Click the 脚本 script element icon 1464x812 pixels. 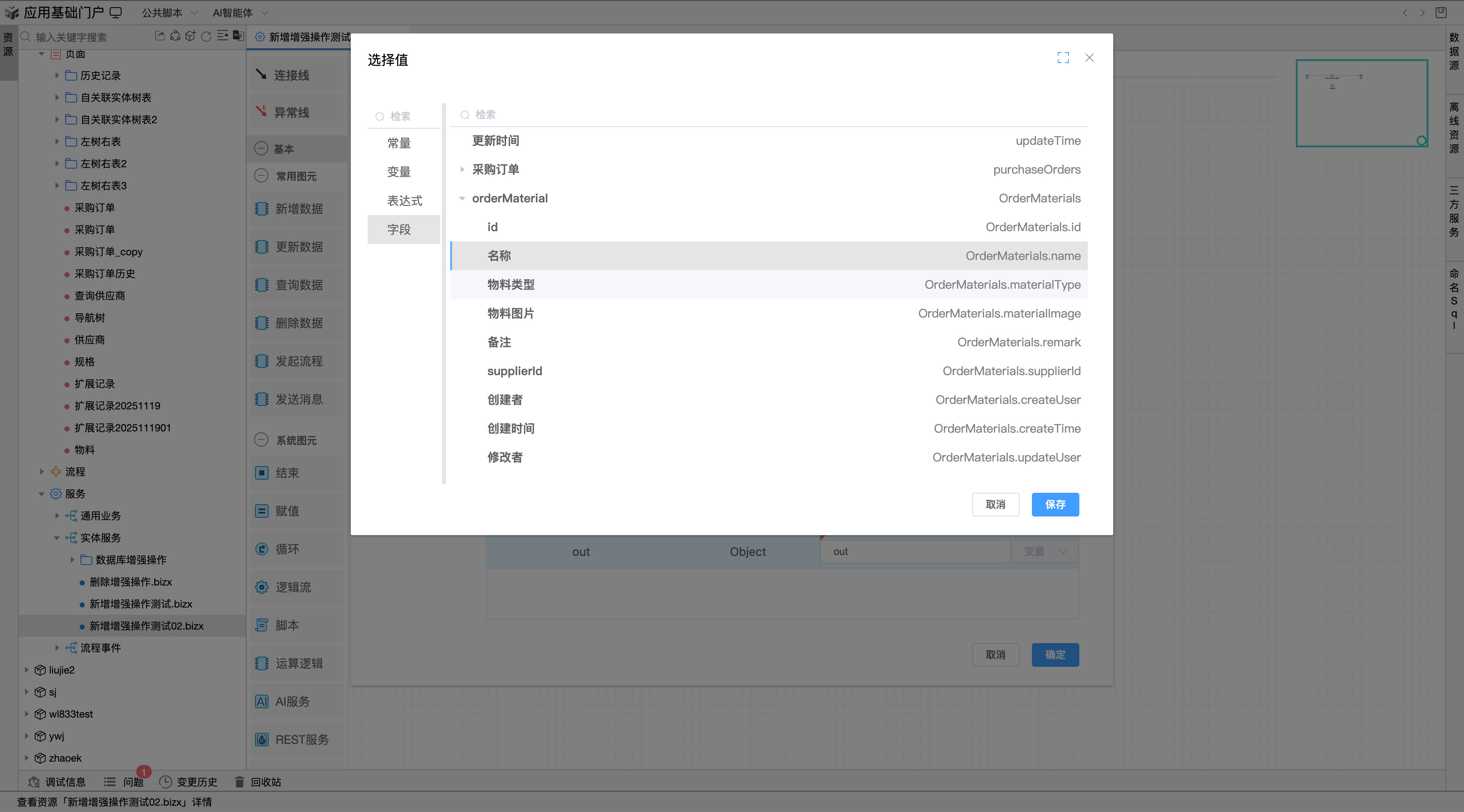pyautogui.click(x=262, y=625)
